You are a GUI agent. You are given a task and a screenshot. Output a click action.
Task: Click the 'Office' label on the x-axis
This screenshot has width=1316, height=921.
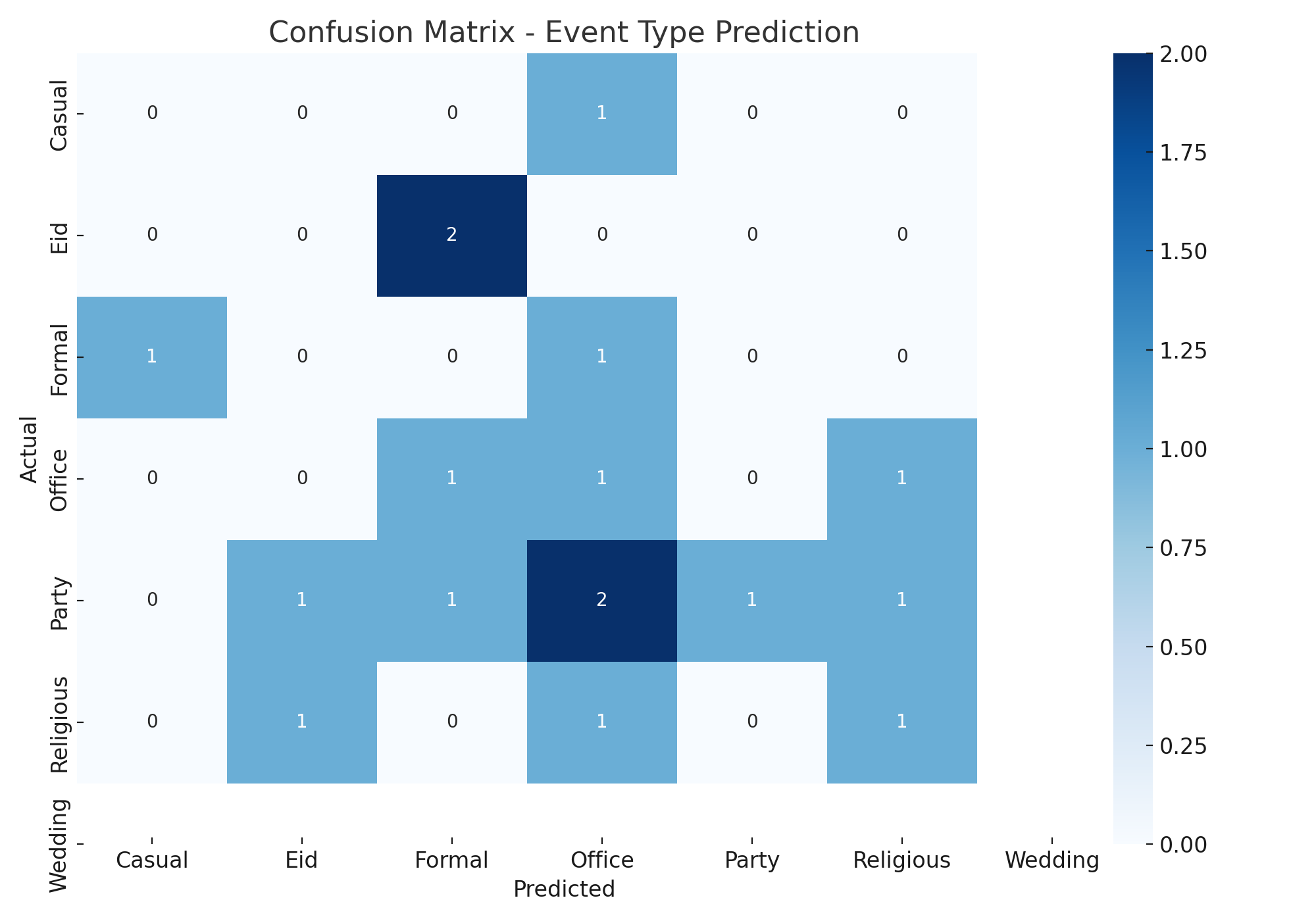point(602,860)
